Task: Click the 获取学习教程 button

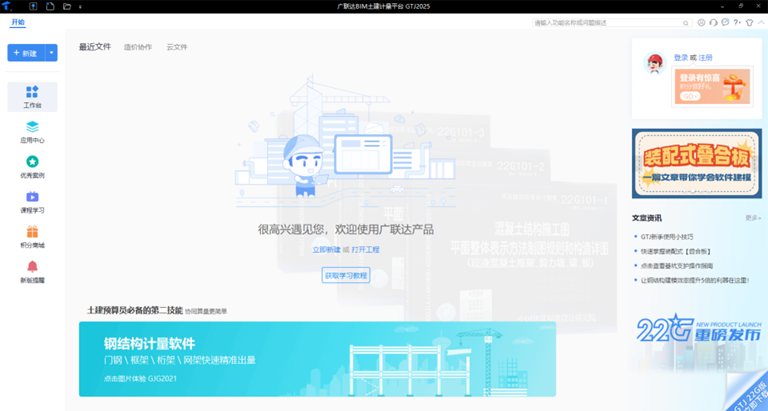Action: (346, 274)
